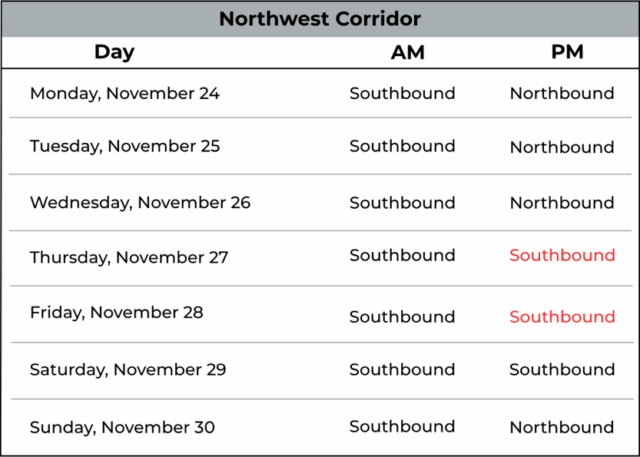Viewport: 640px width, 457px height.
Task: Click red Southbound in Friday's PM cell
Action: [562, 317]
